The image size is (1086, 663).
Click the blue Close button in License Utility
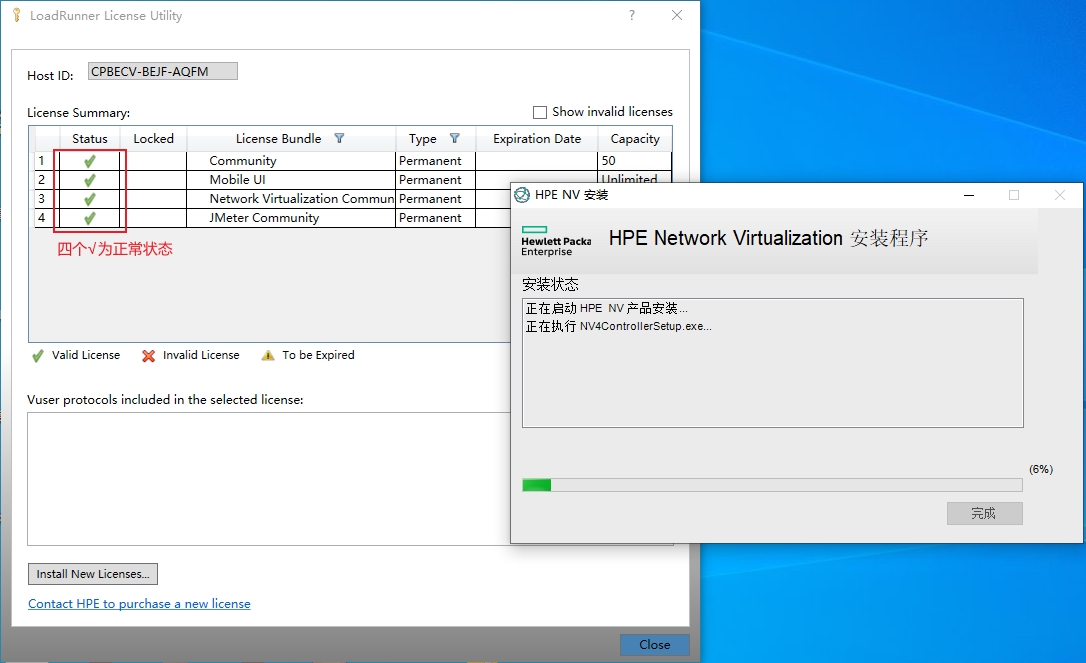(655, 644)
